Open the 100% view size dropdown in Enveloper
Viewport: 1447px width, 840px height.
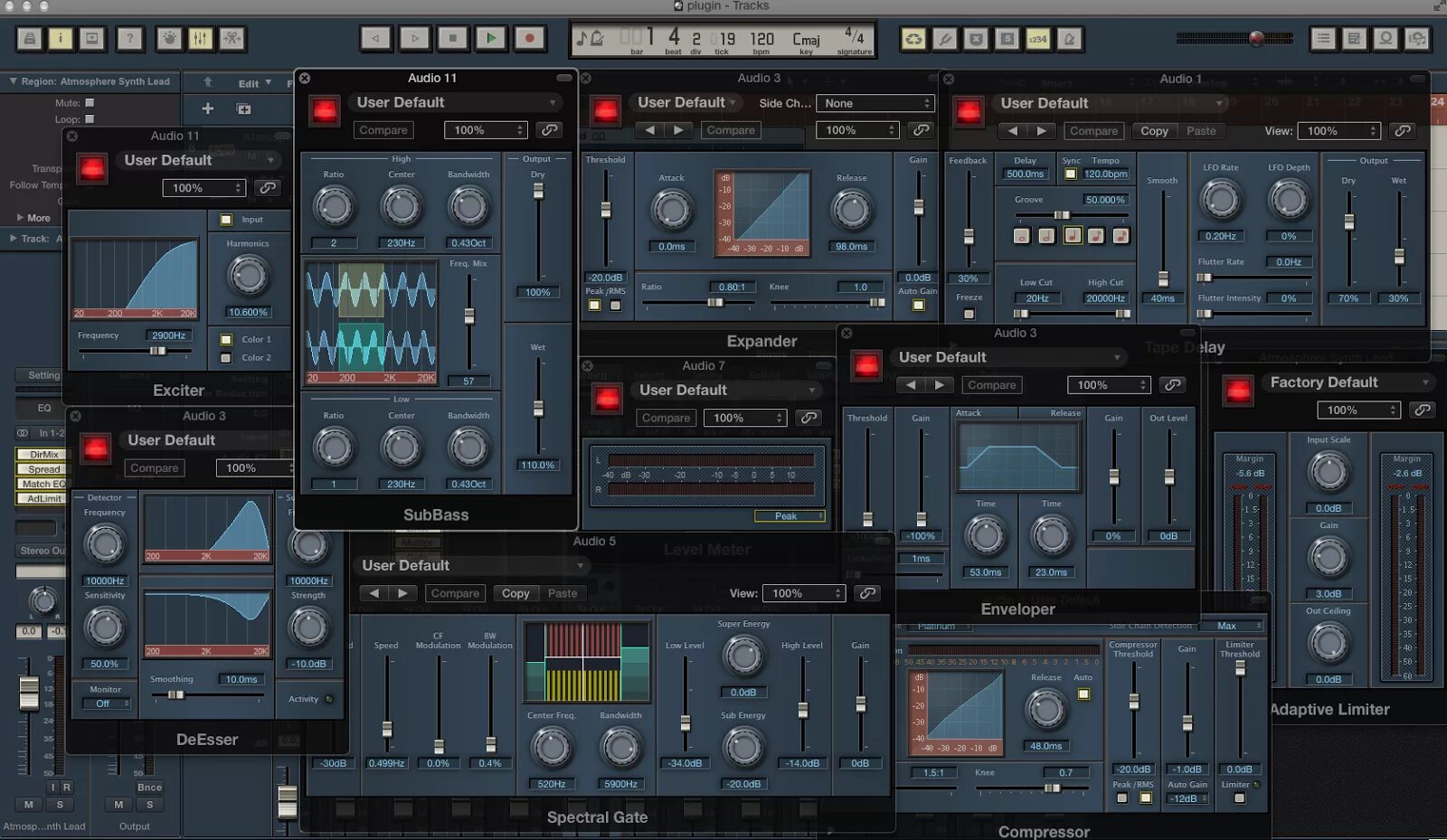pos(1109,385)
